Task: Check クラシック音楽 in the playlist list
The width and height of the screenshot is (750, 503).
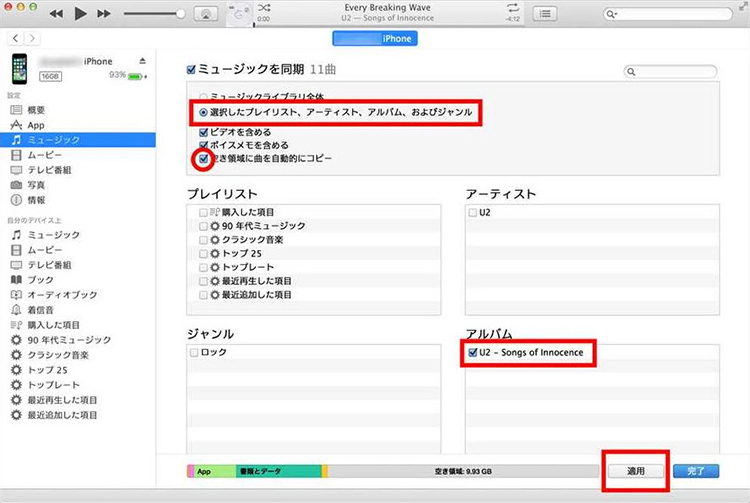Action: pyautogui.click(x=203, y=240)
